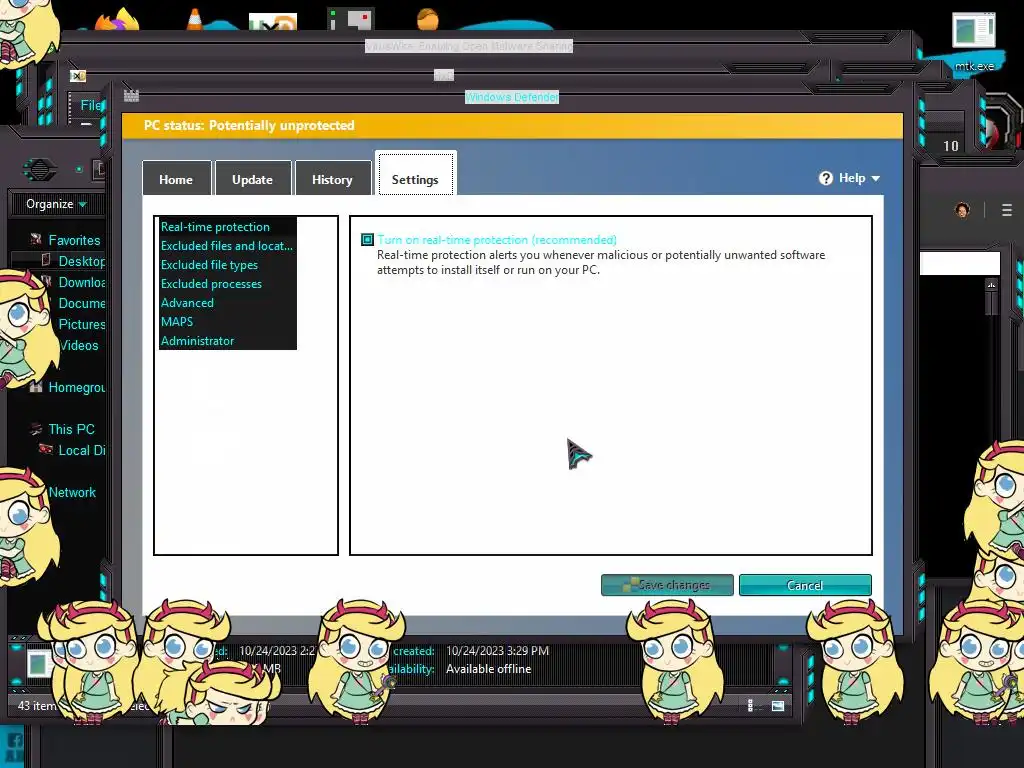Cancel the Defender settings changes
This screenshot has width=1024, height=768.
point(805,584)
